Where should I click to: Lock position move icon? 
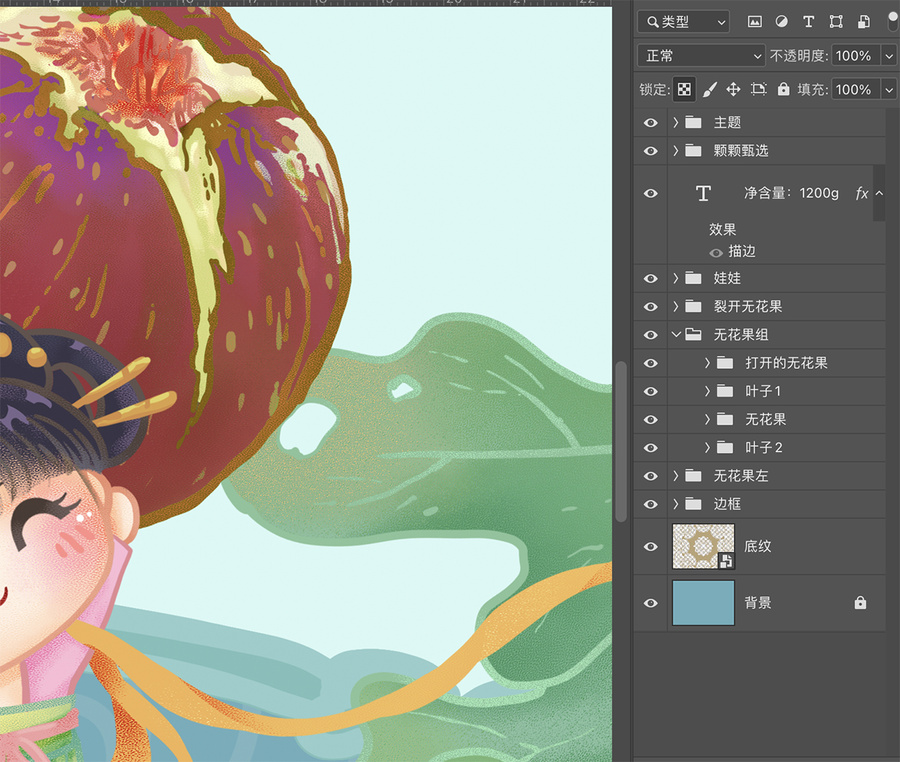tap(733, 90)
